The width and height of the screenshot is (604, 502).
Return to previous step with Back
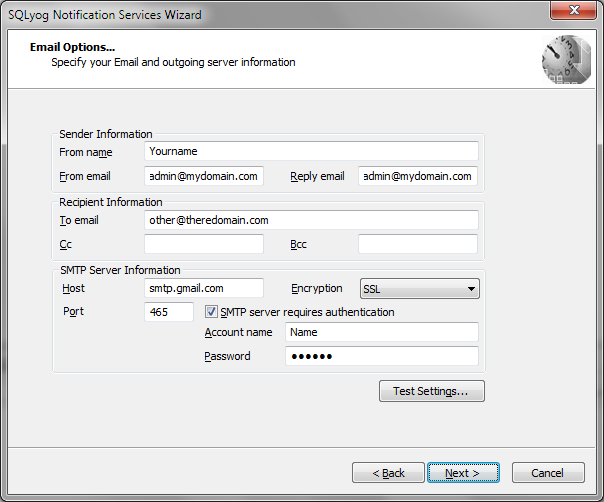coord(388,472)
